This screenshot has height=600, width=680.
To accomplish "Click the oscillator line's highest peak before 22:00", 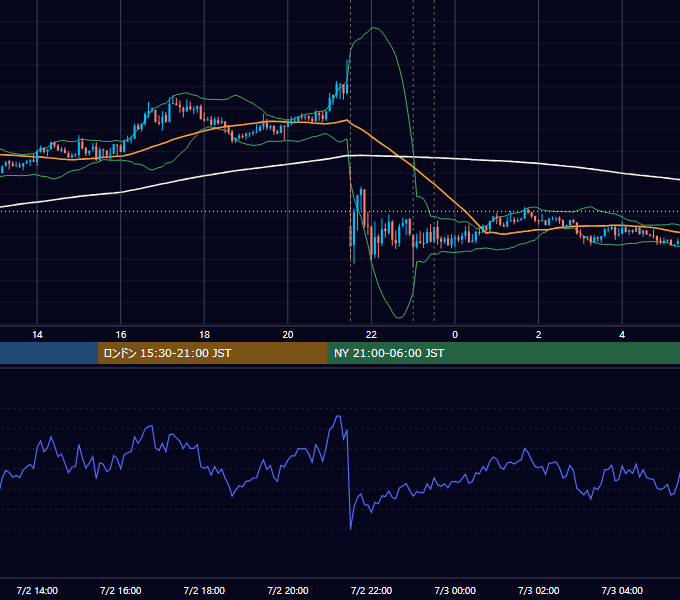I will point(338,416).
